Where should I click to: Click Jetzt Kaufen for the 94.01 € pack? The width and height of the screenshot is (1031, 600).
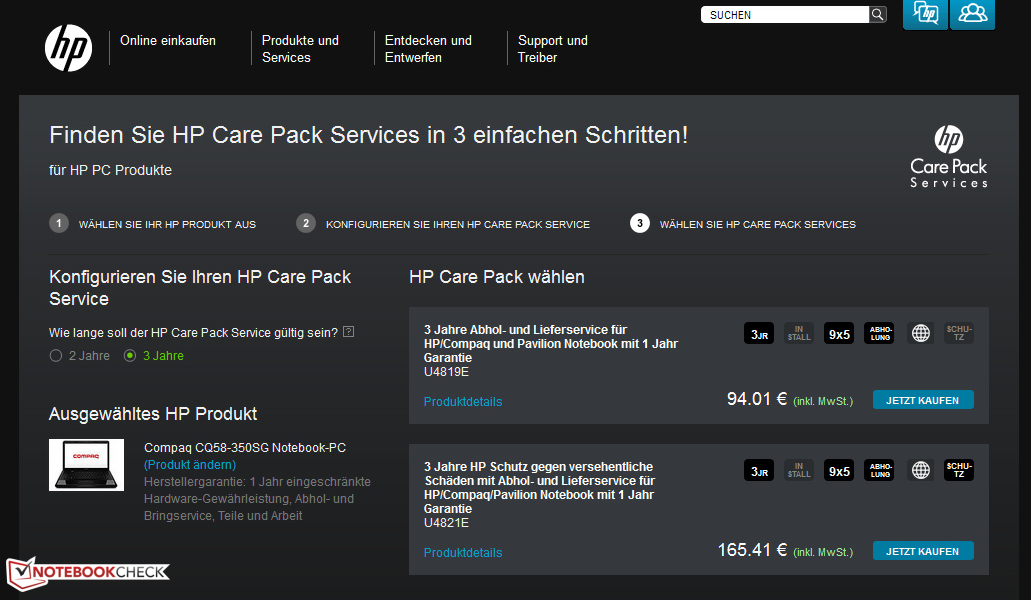click(922, 400)
